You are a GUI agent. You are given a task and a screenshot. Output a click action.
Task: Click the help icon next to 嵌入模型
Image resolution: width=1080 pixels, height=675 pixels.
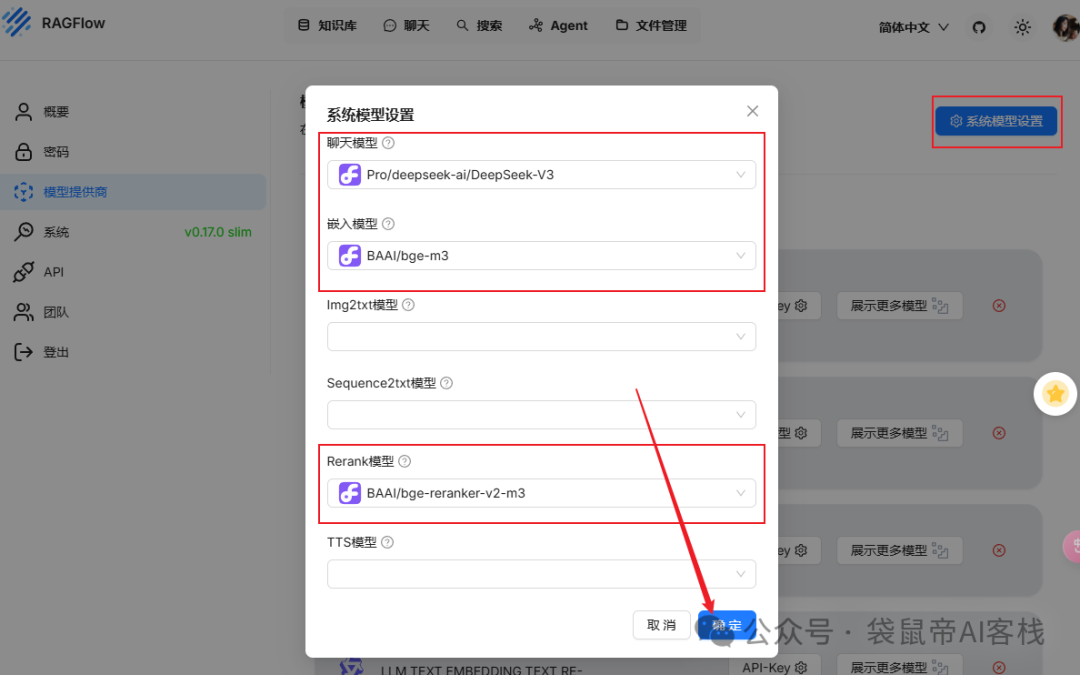point(388,224)
